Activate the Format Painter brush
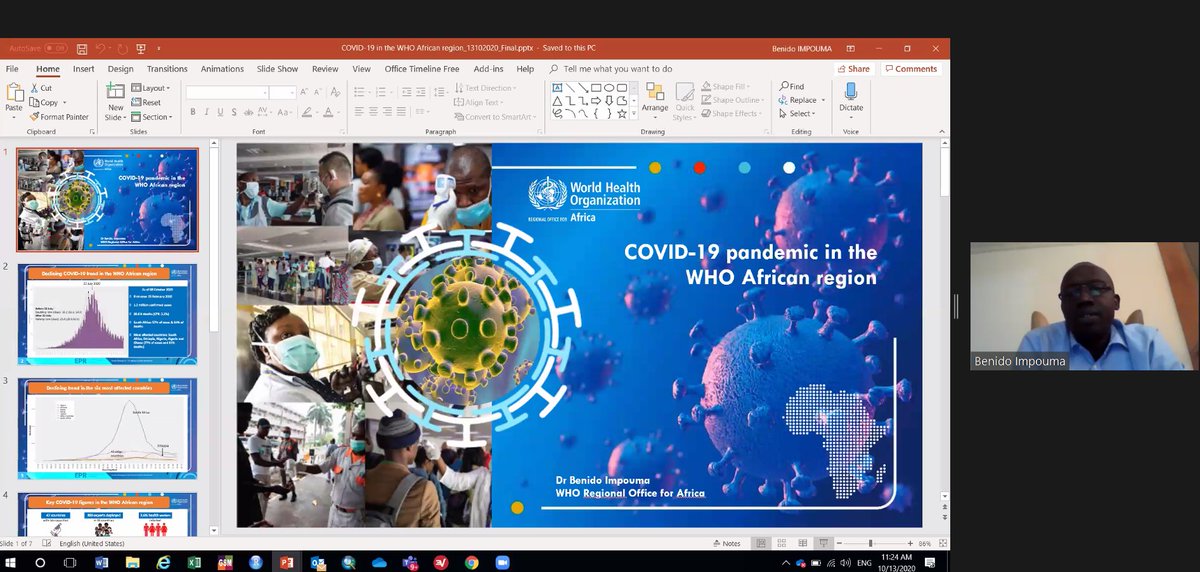The width and height of the screenshot is (1200, 572). 58,117
